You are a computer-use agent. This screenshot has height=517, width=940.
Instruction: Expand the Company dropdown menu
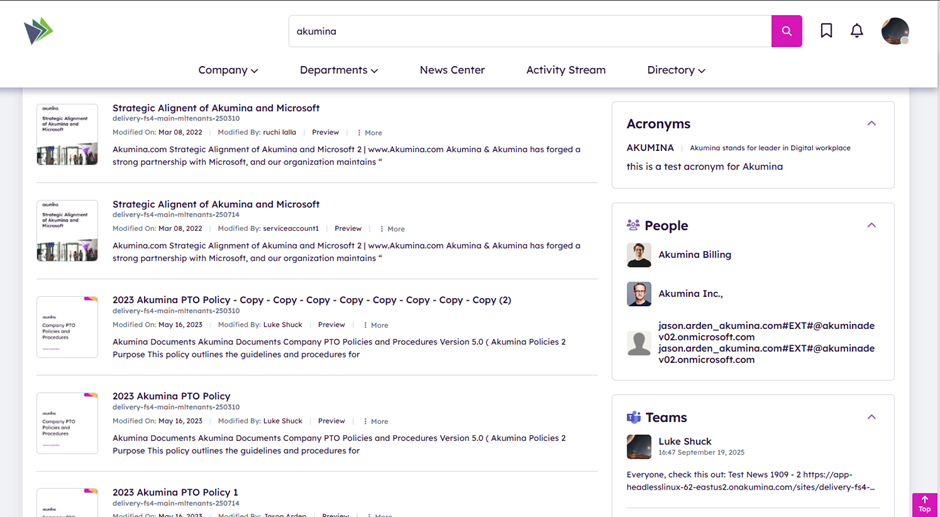(228, 70)
